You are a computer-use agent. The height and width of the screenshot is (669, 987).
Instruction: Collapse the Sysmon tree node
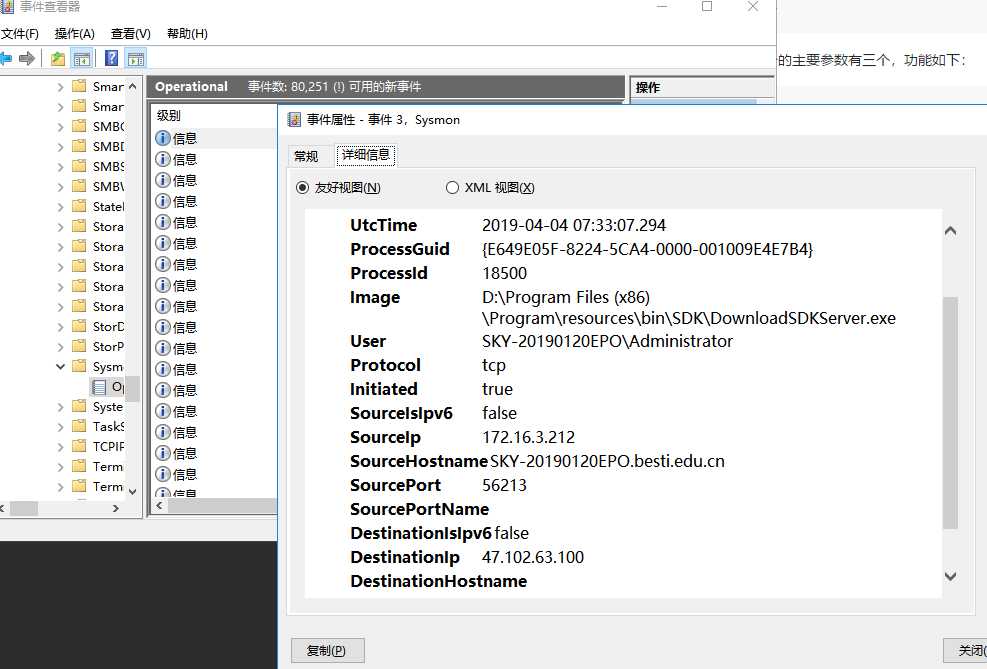tap(60, 366)
